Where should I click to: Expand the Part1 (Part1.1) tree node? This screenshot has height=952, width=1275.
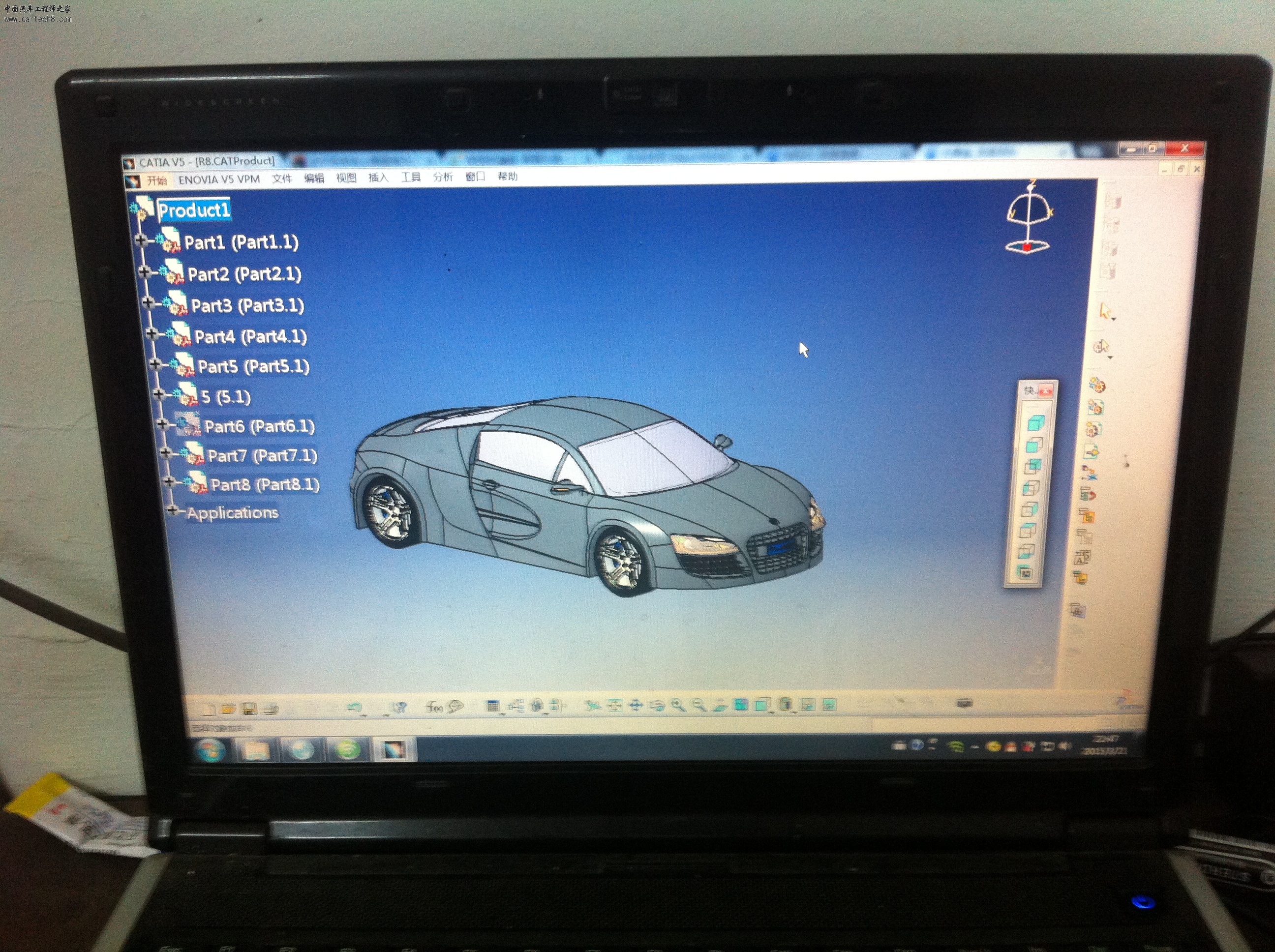[x=141, y=240]
